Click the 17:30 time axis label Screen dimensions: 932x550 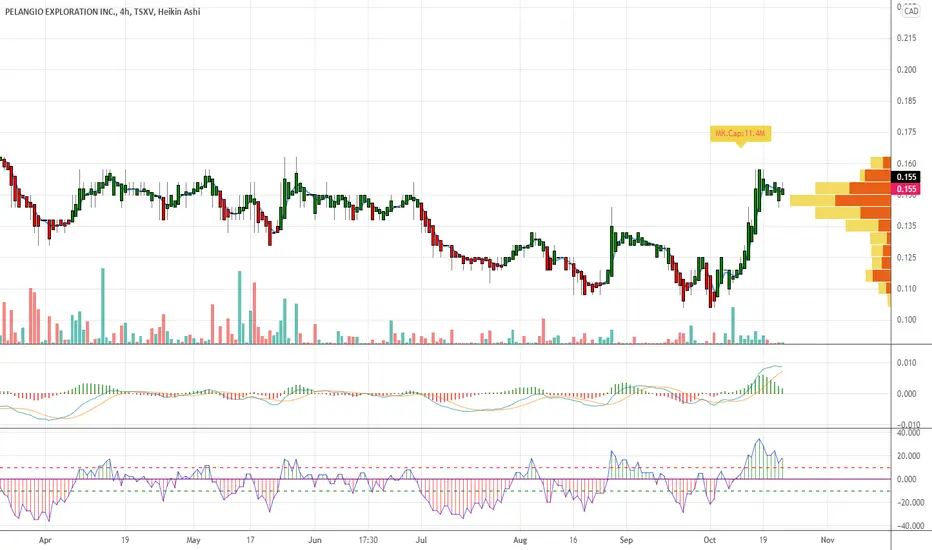point(368,540)
